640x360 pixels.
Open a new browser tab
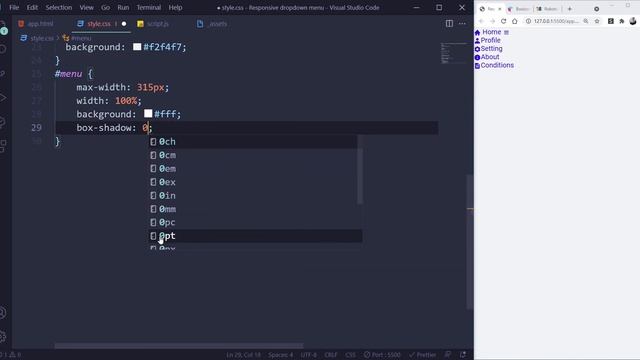[570, 9]
